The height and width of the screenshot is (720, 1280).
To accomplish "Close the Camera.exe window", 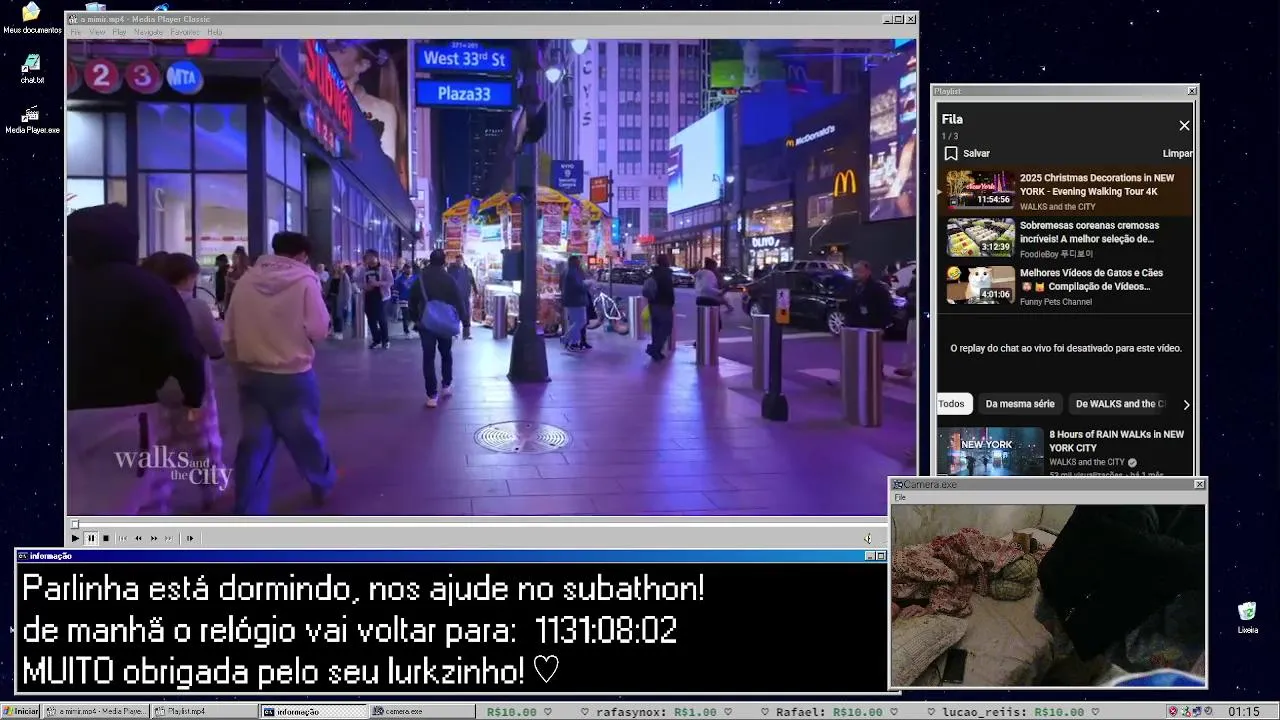I will [1200, 484].
